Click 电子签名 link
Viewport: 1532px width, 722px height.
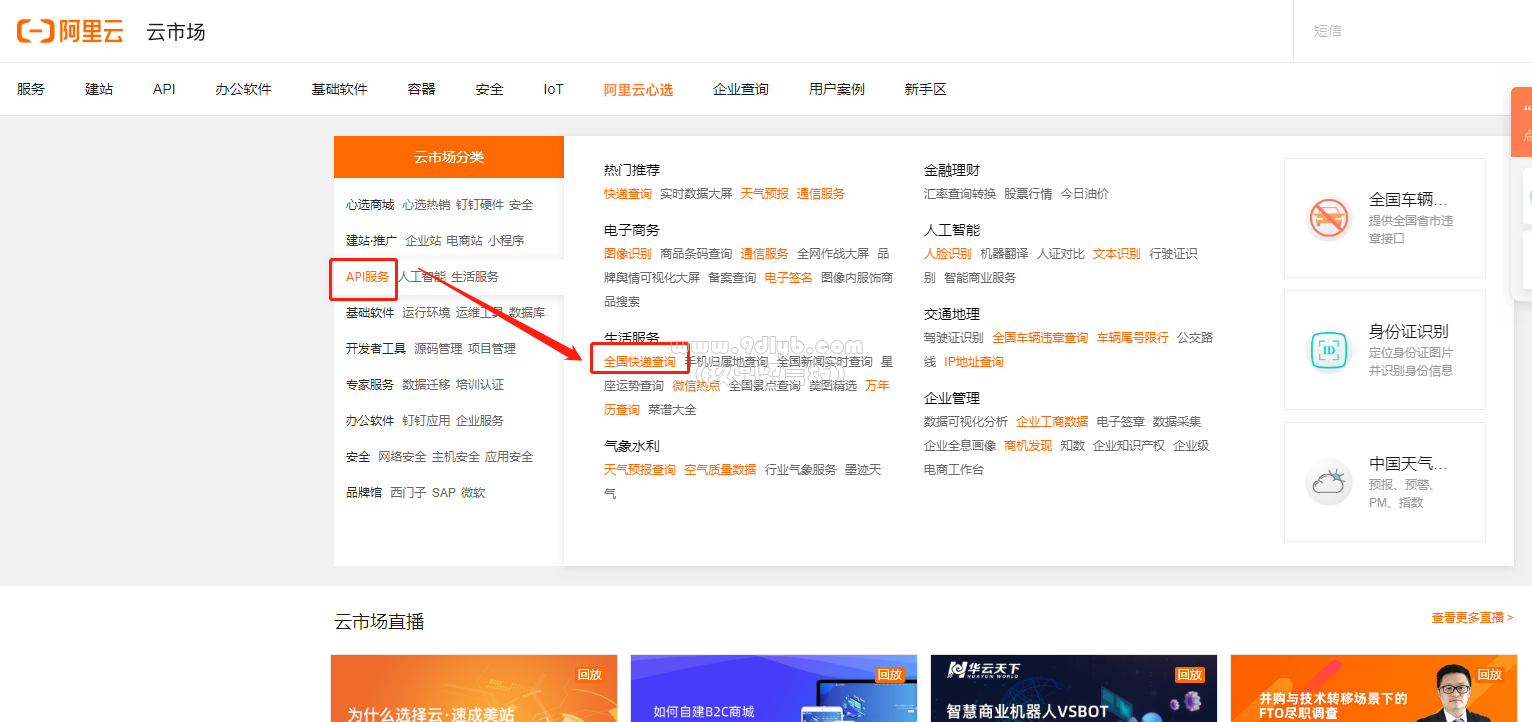click(x=789, y=278)
